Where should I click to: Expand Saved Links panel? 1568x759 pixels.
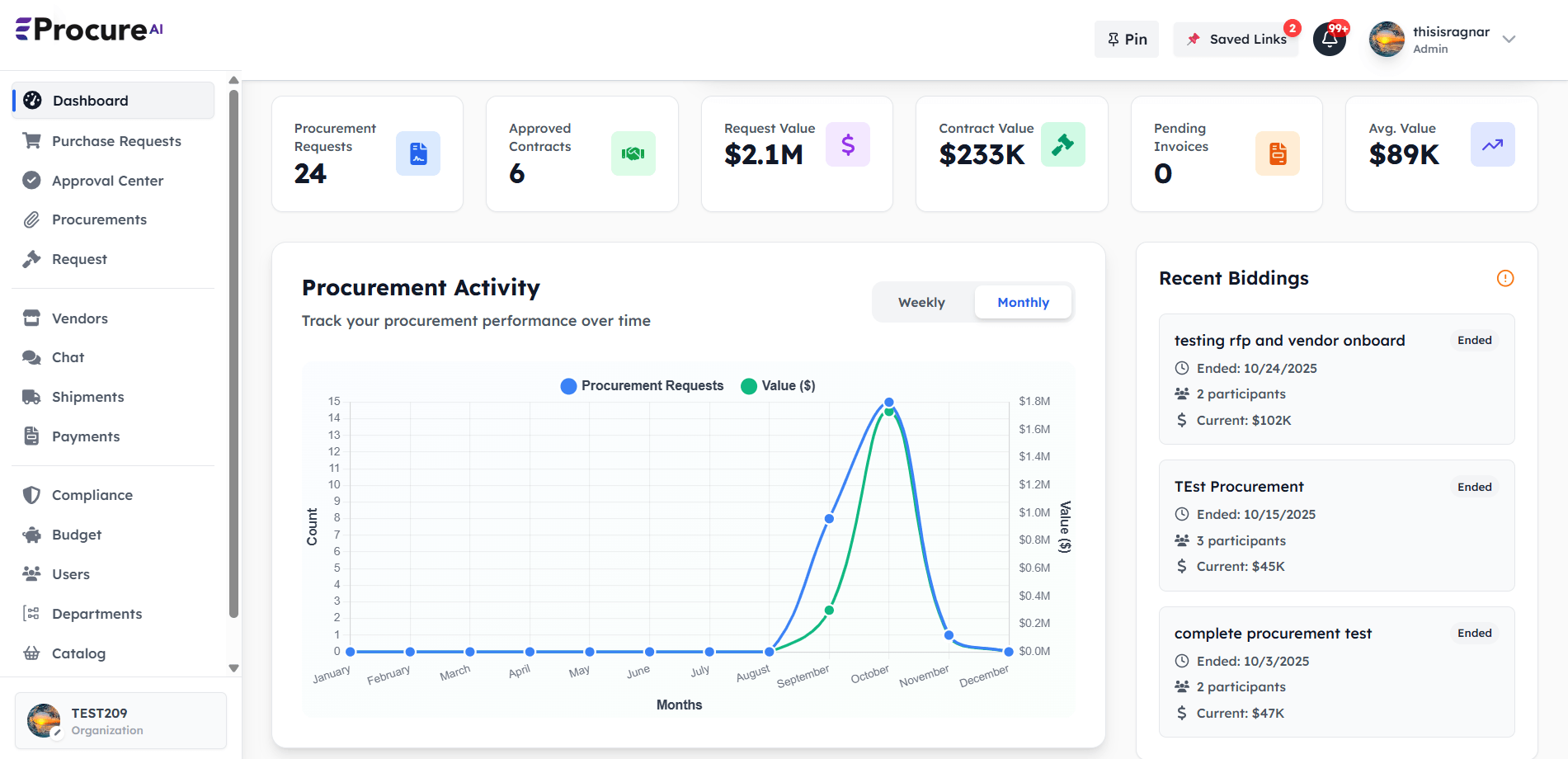1236,39
